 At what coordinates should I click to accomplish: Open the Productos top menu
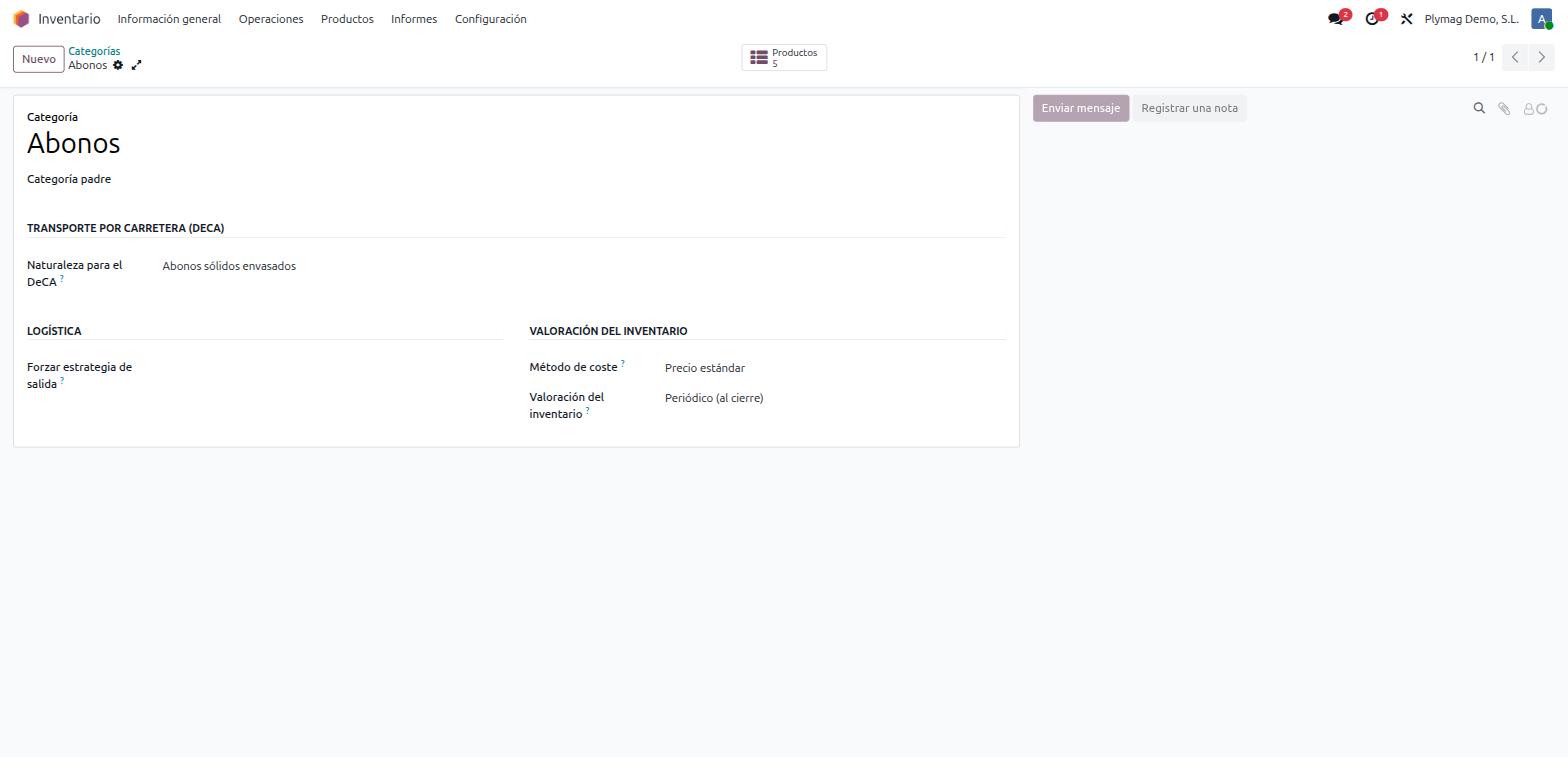point(347,19)
